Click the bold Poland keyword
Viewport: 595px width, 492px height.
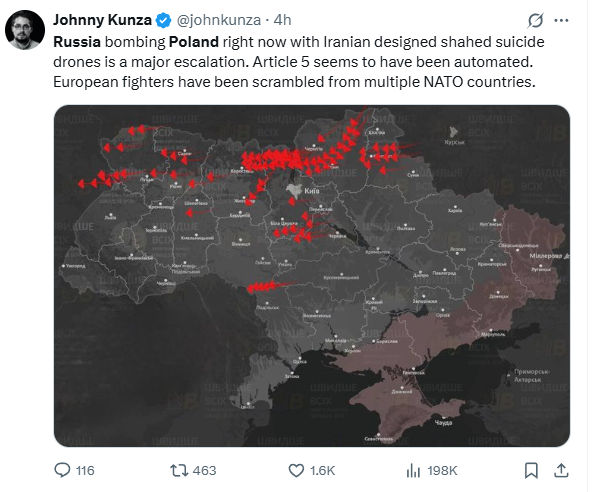pos(194,42)
